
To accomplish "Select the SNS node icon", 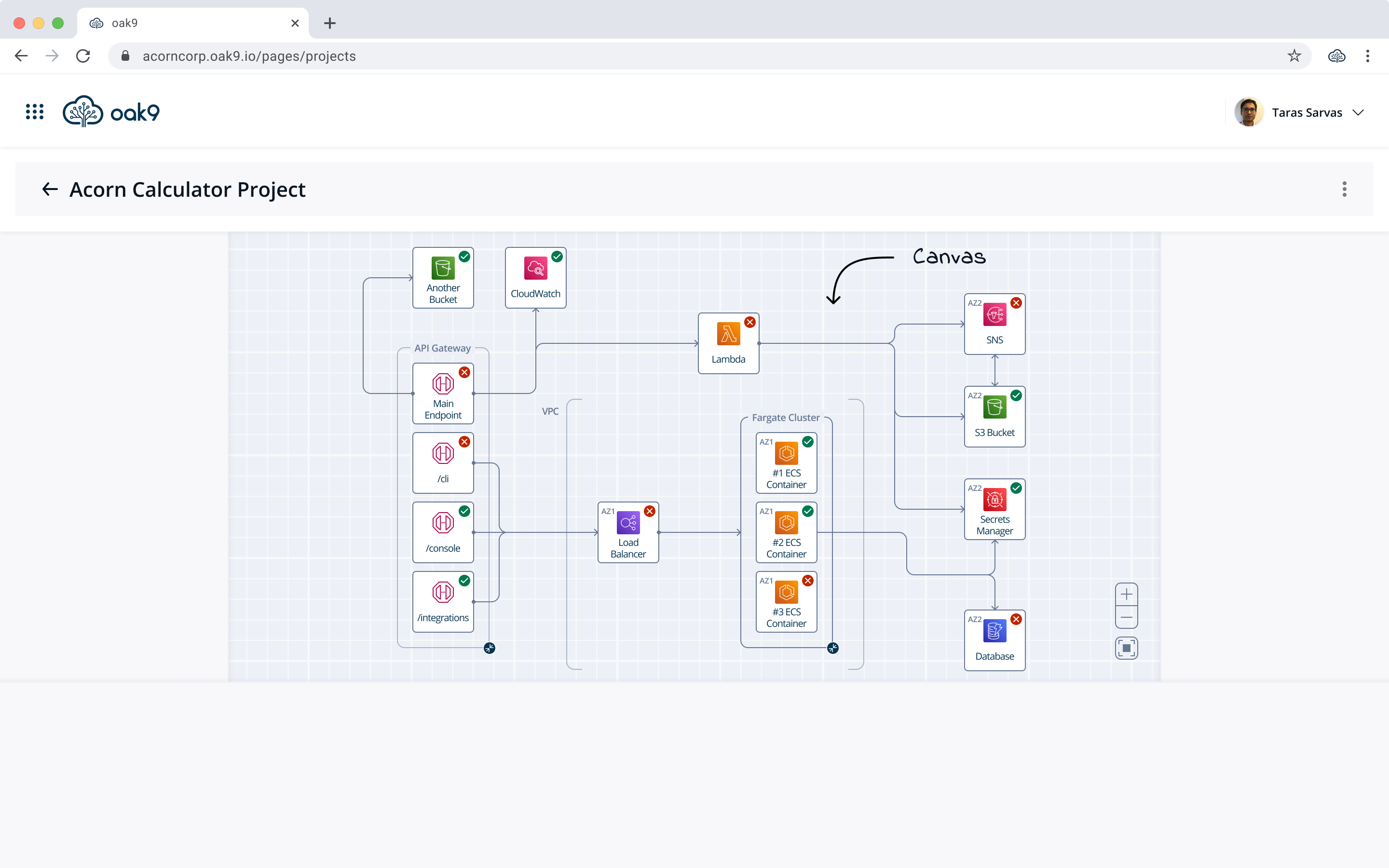I will tap(994, 315).
